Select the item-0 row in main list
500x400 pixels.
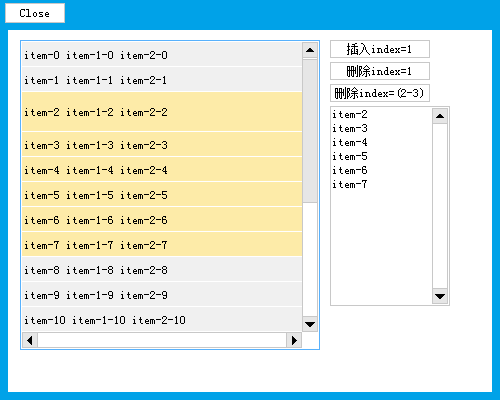[x=162, y=54]
